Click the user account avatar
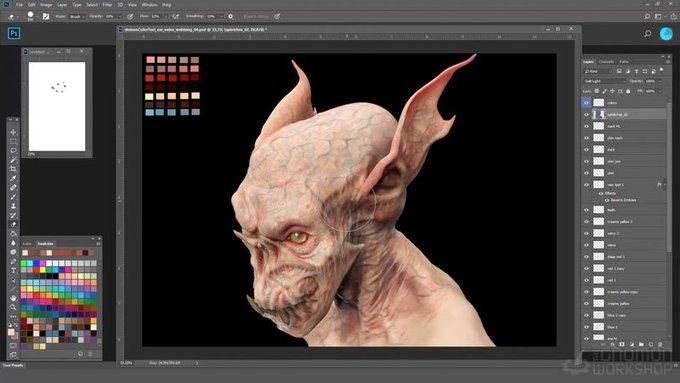This screenshot has width=680, height=383. 666,34
